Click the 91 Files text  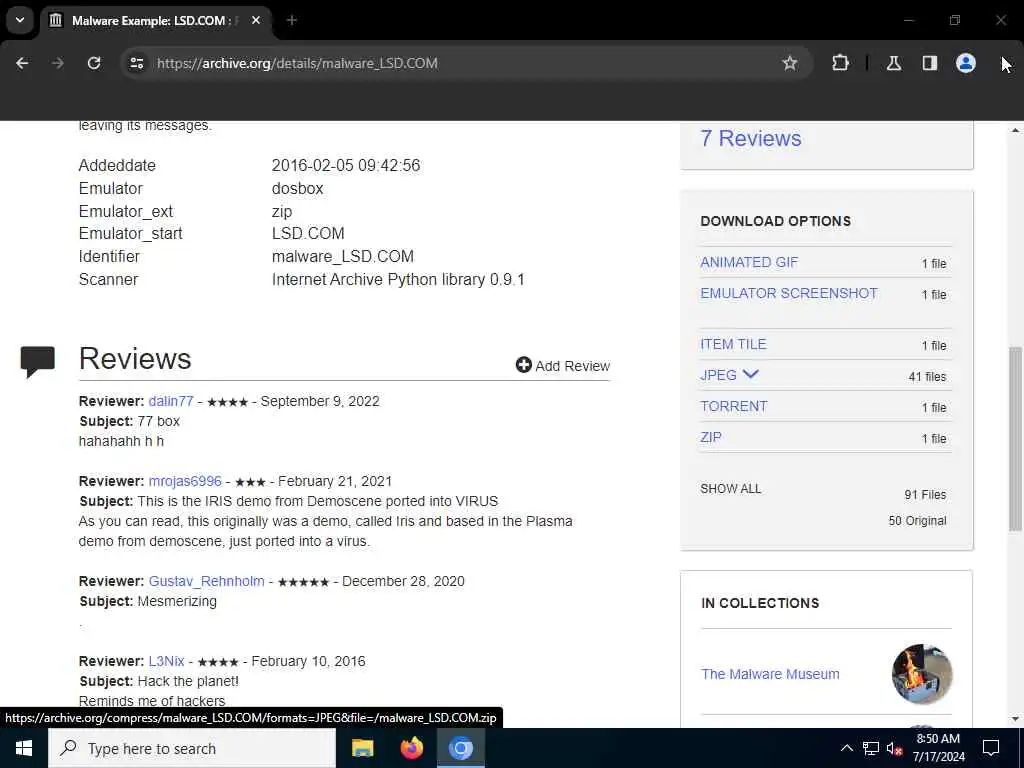(x=925, y=495)
